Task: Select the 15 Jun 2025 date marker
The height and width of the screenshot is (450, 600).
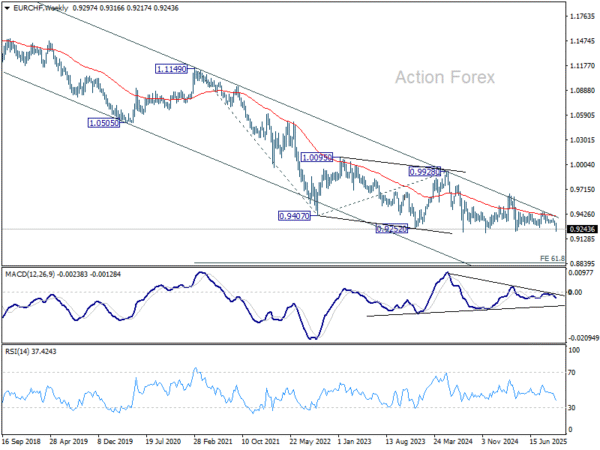Action: (x=548, y=439)
